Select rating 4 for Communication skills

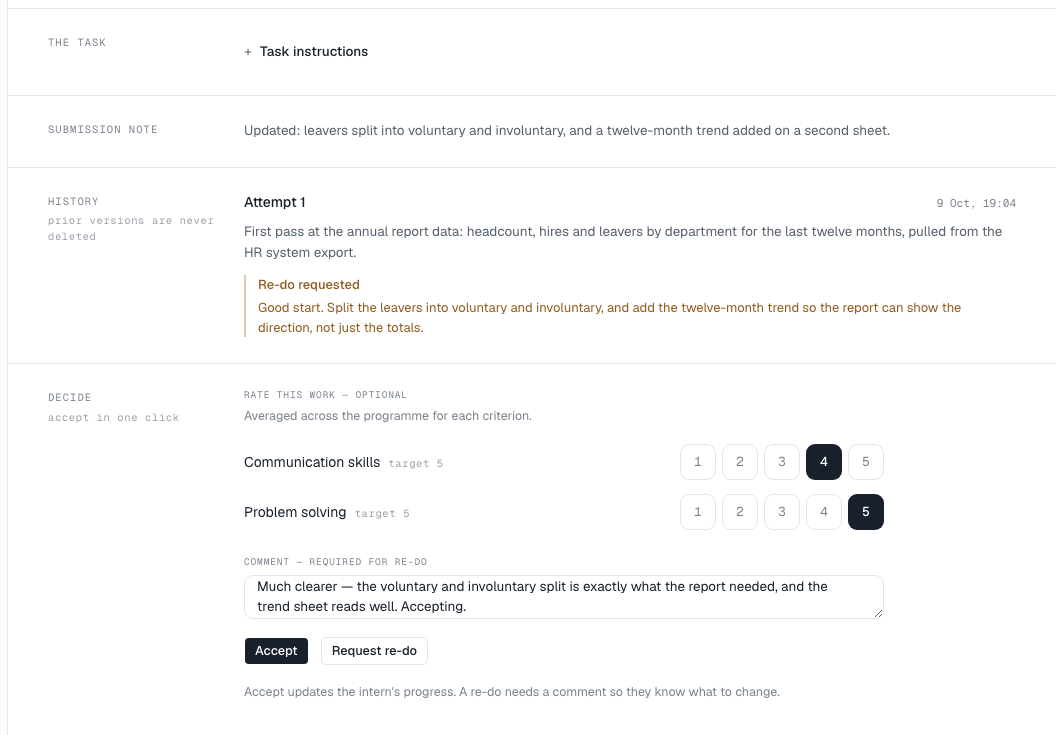point(824,462)
